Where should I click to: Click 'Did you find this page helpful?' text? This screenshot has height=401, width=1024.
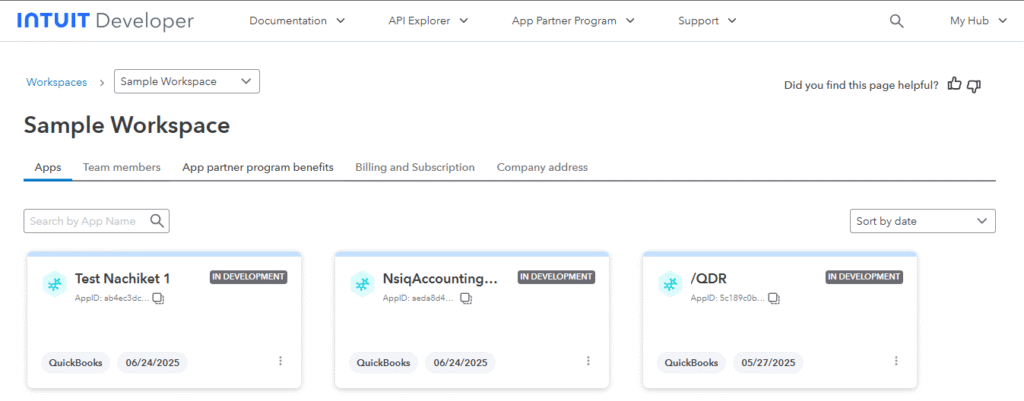(861, 85)
